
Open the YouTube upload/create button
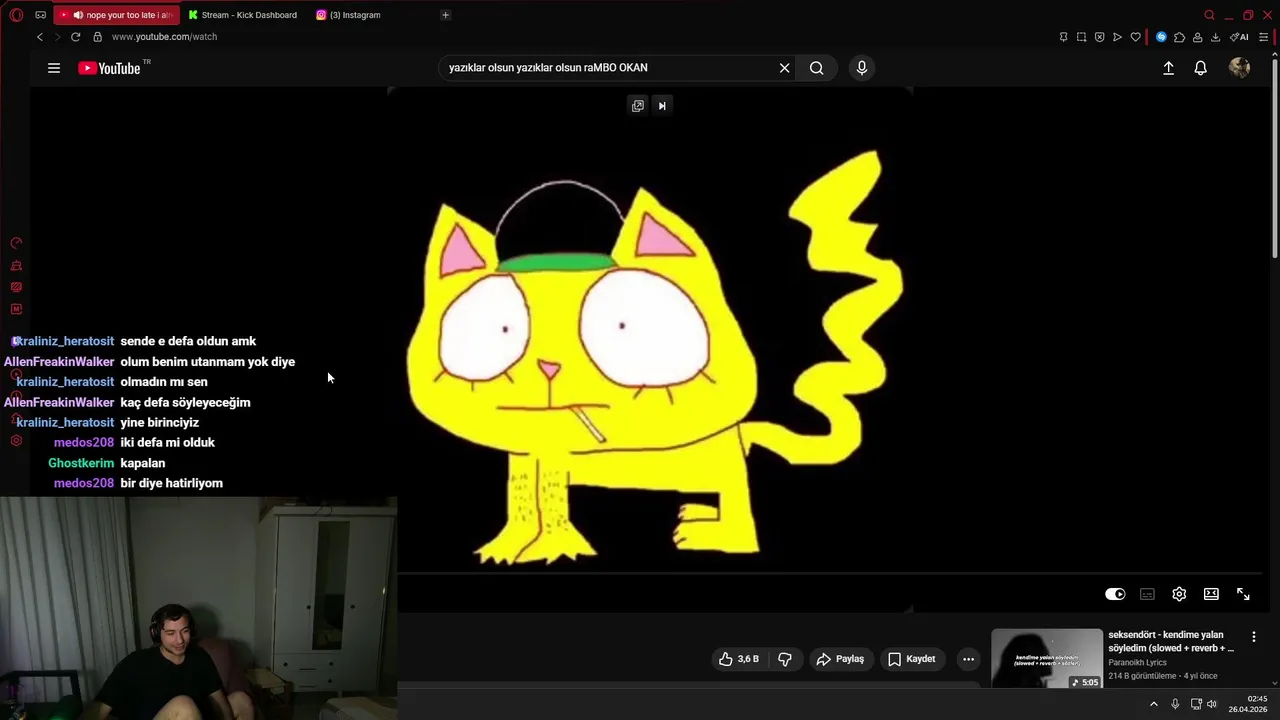click(1168, 68)
